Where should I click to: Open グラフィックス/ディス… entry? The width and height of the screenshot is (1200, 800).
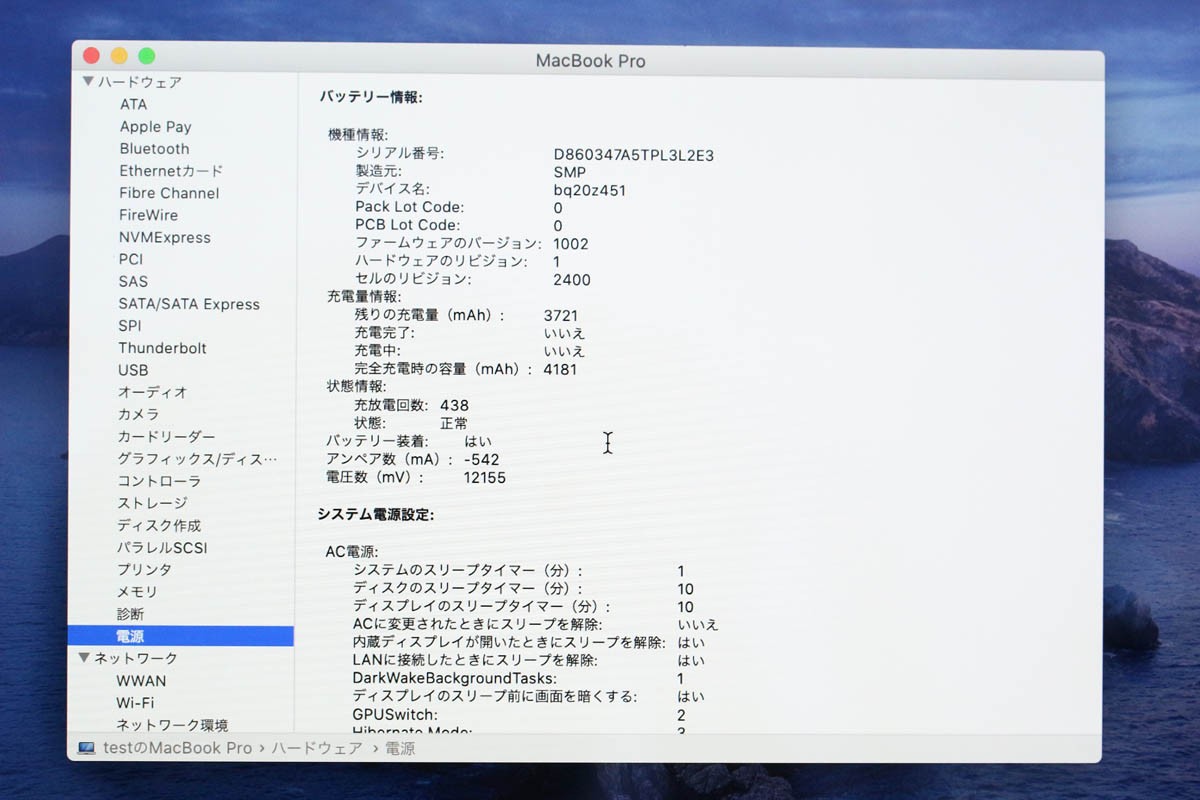point(197,459)
